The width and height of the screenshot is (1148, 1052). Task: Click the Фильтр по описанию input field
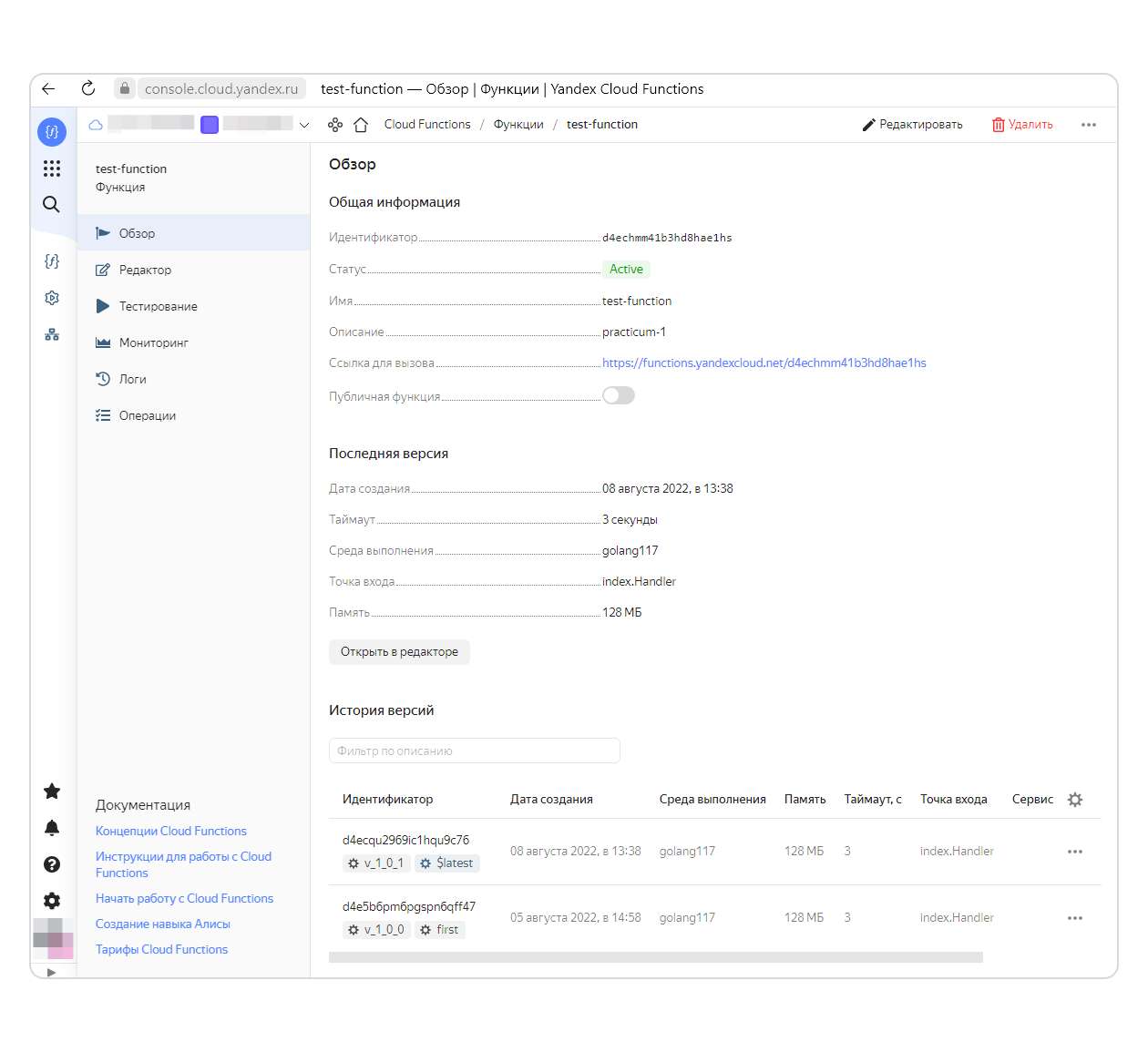(x=475, y=751)
